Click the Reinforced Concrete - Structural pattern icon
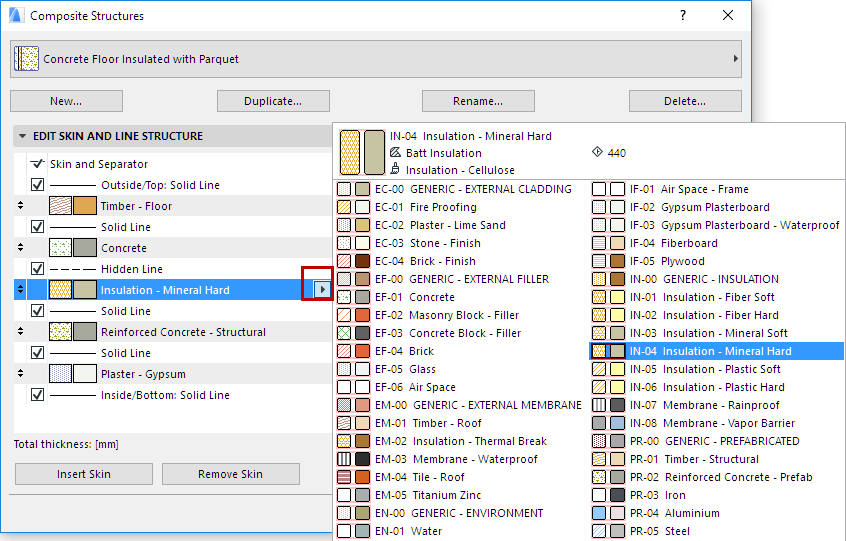The height and width of the screenshot is (541, 846). [x=60, y=332]
